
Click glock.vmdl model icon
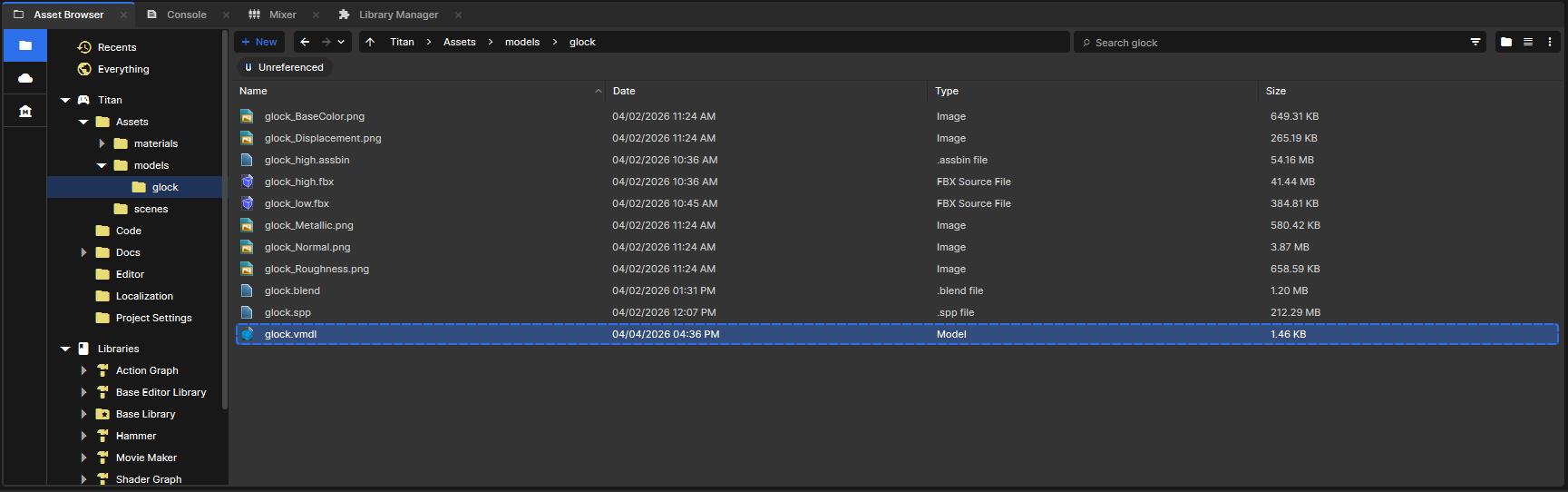(x=247, y=334)
